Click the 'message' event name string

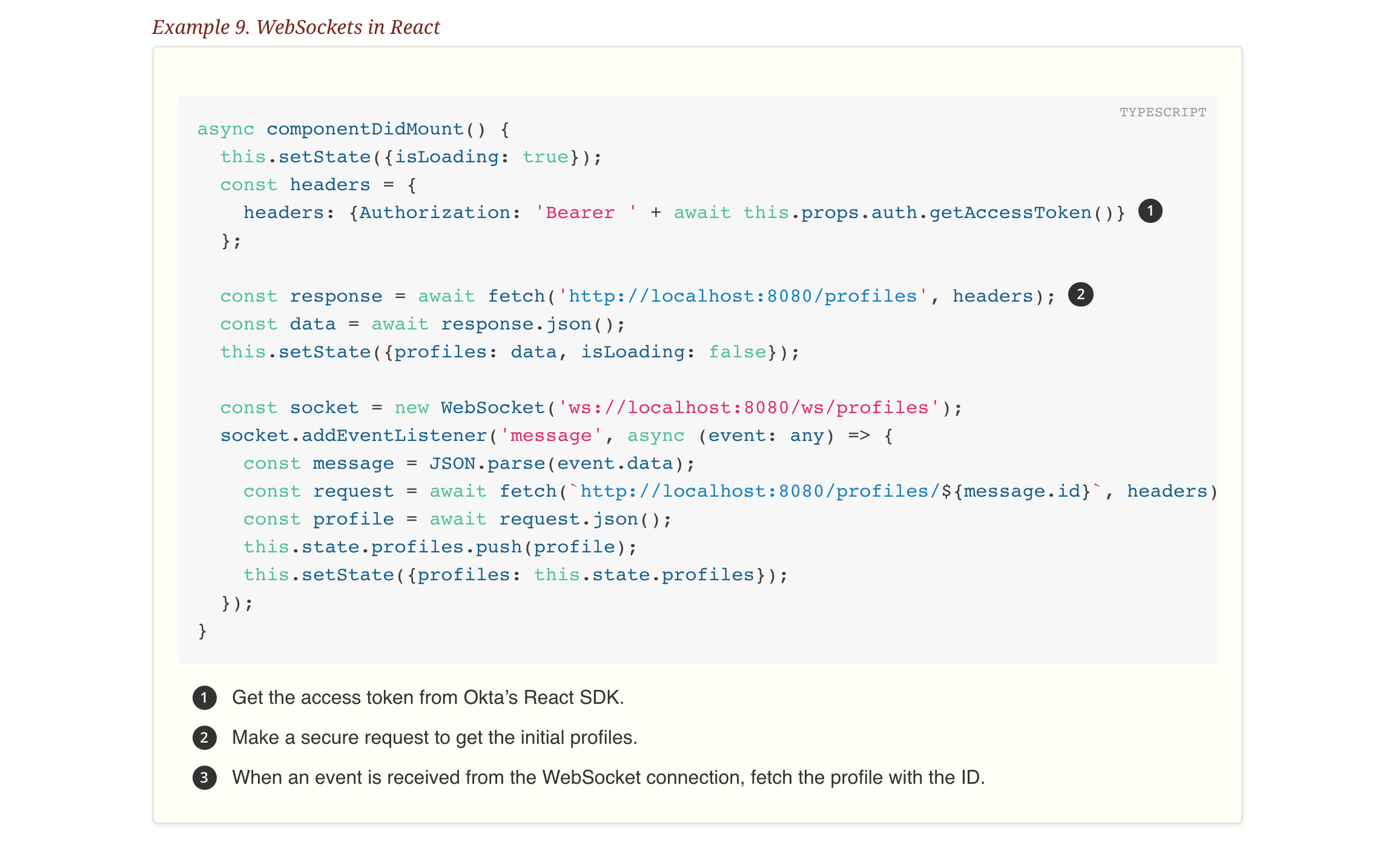pyautogui.click(x=550, y=436)
